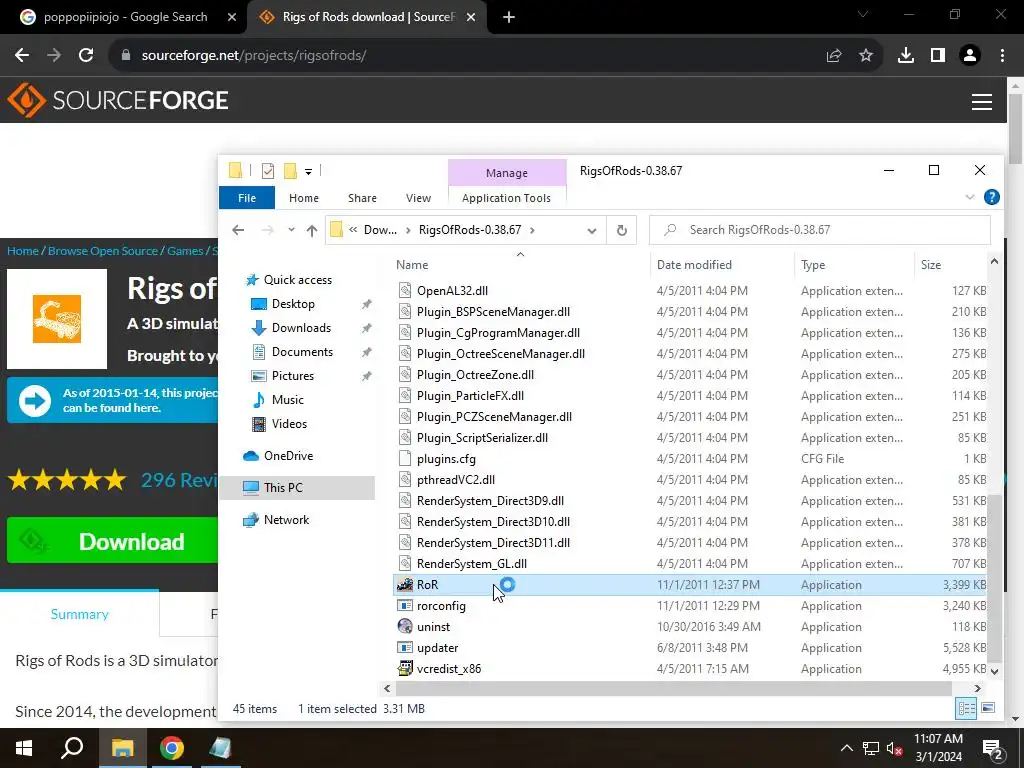Bookmark this page with star icon

pyautogui.click(x=866, y=56)
